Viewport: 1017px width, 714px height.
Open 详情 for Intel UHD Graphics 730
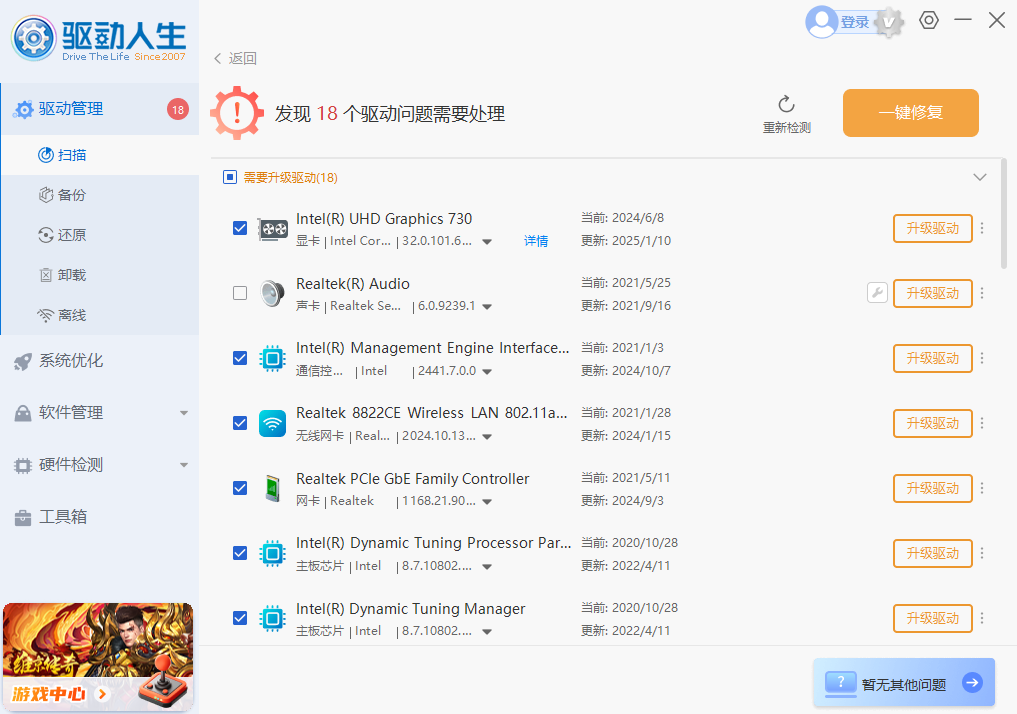click(x=536, y=241)
